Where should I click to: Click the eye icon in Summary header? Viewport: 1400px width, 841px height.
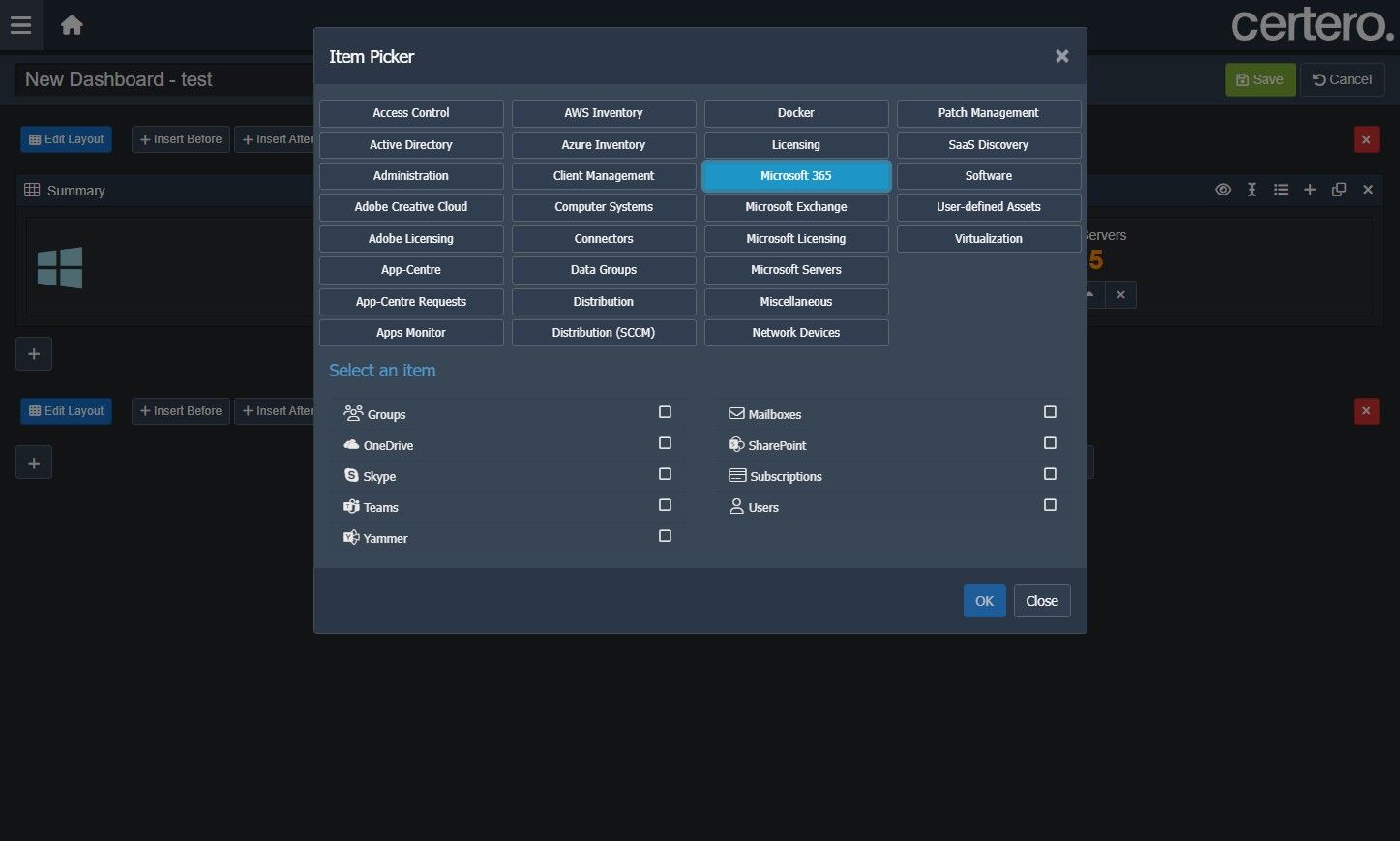click(x=1223, y=190)
